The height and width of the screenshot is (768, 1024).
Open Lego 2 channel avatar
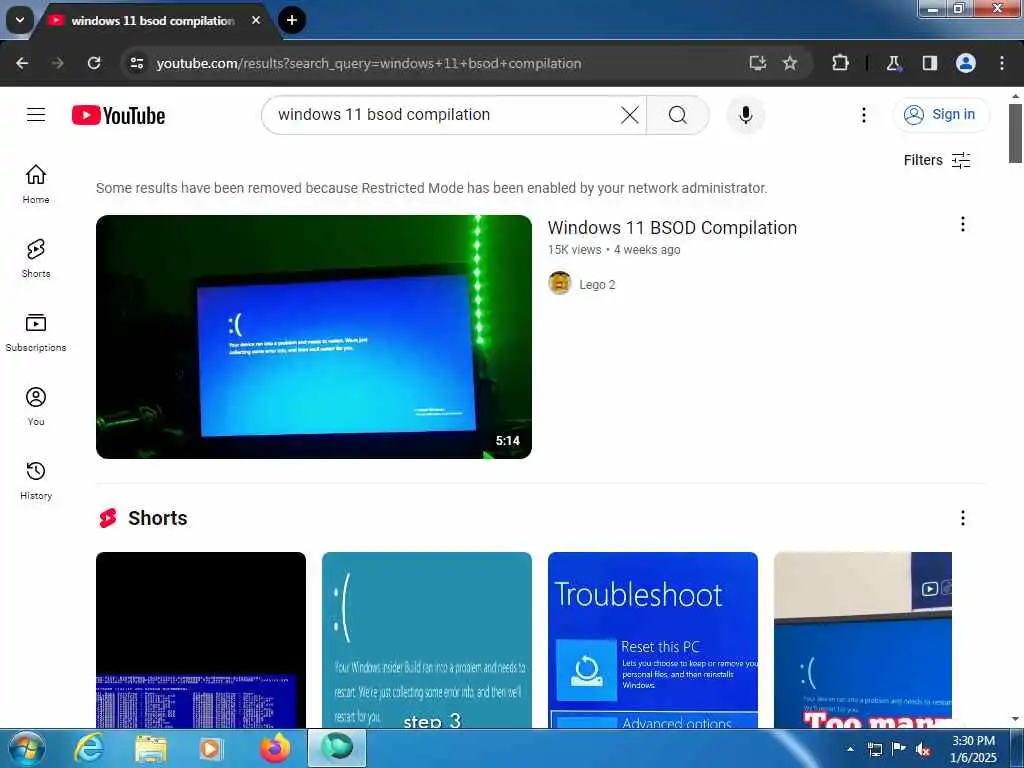click(x=560, y=283)
